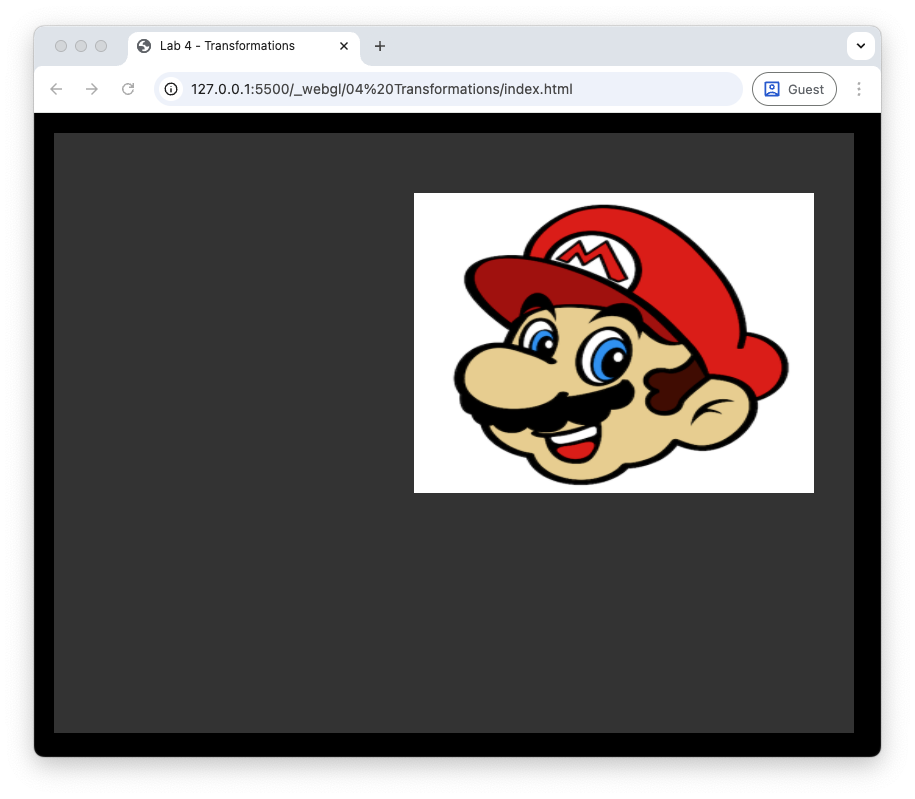Minimize the browser window
915x799 pixels.
tap(81, 46)
